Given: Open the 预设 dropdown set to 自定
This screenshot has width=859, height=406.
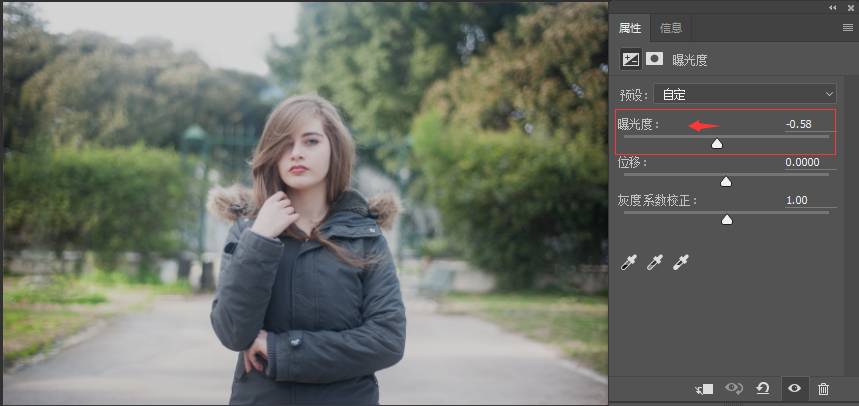Looking at the screenshot, I should pos(745,94).
